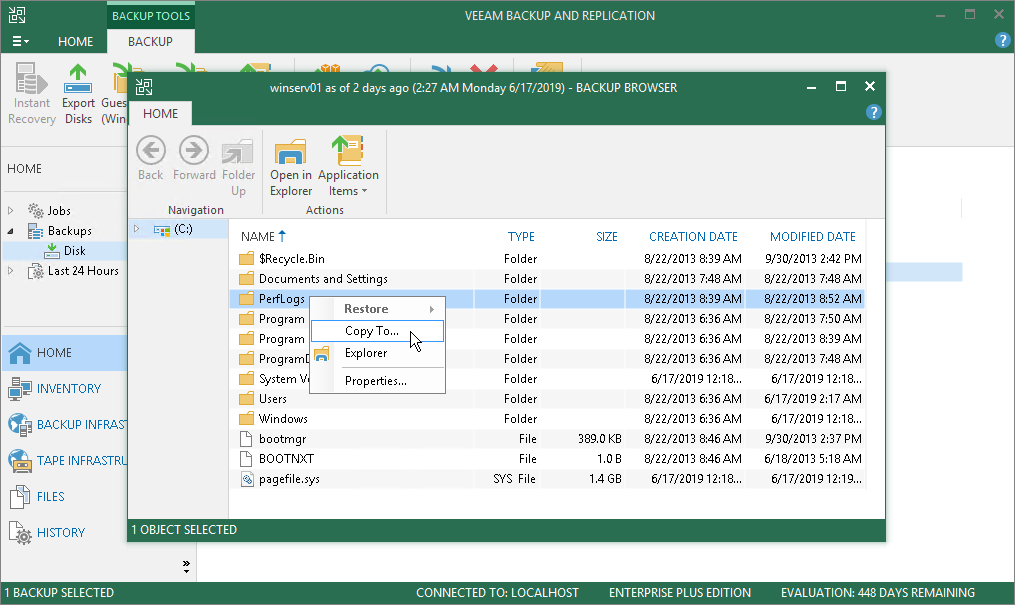The width and height of the screenshot is (1015, 605).
Task: Click Windows folder icon
Action: 246,419
